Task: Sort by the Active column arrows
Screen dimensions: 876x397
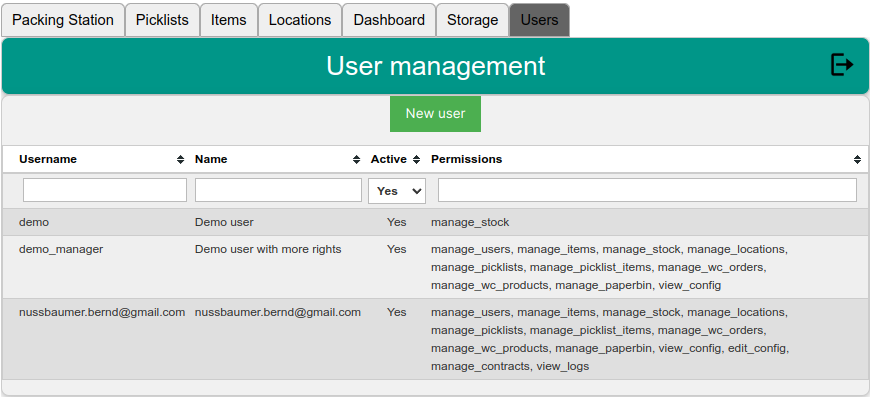Action: click(416, 160)
